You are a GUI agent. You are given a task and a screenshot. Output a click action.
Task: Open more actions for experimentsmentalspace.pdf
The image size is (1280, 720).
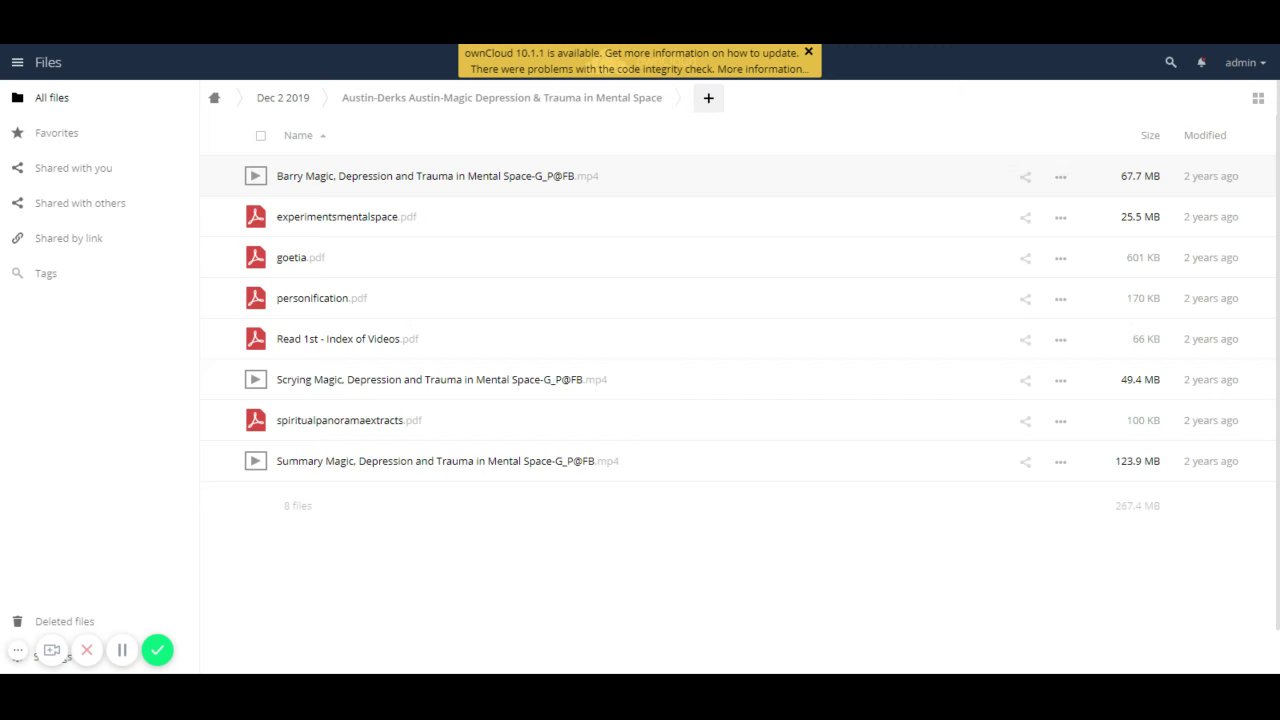pos(1060,217)
